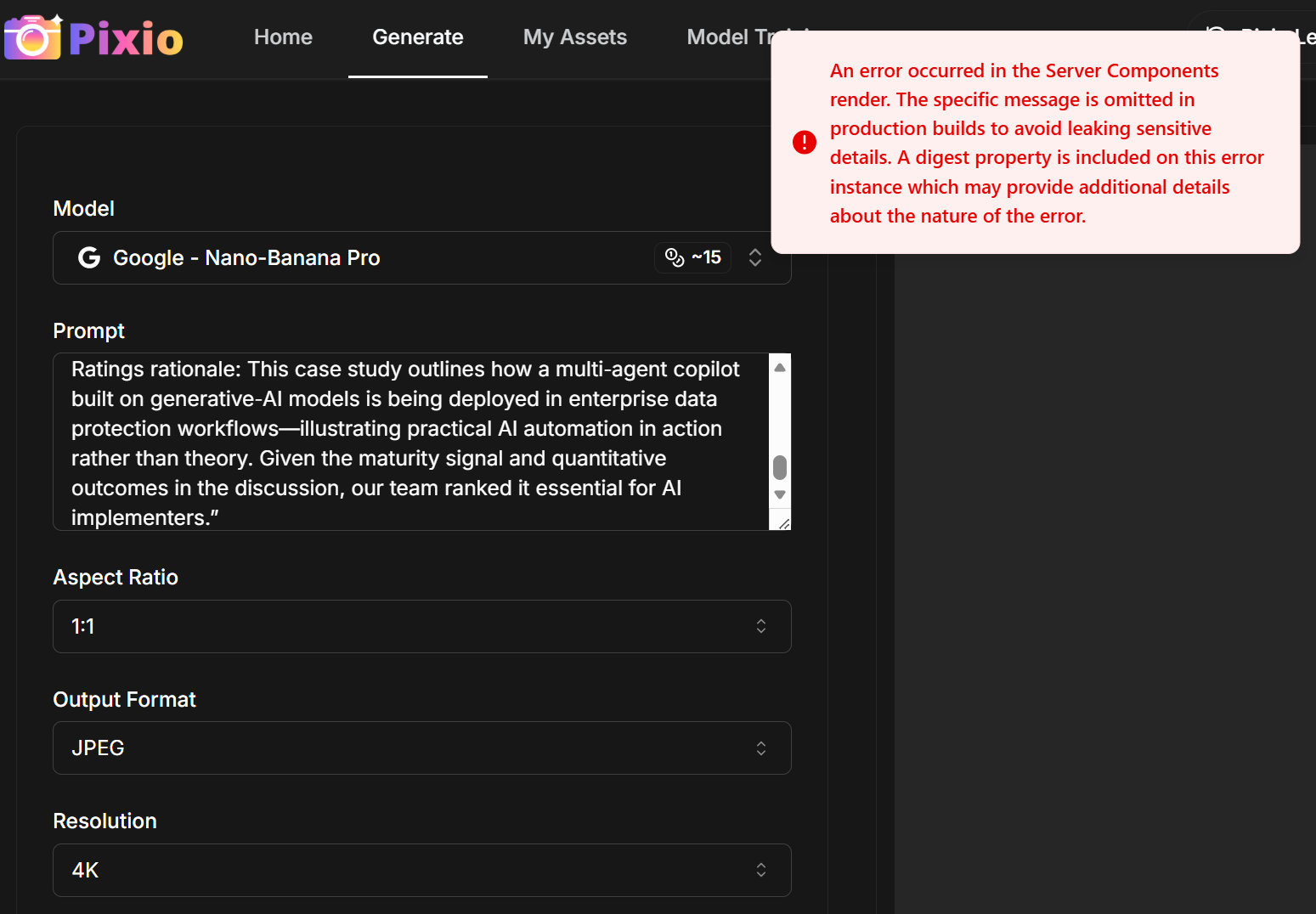Click the prompt scrollbar down arrow

click(780, 494)
